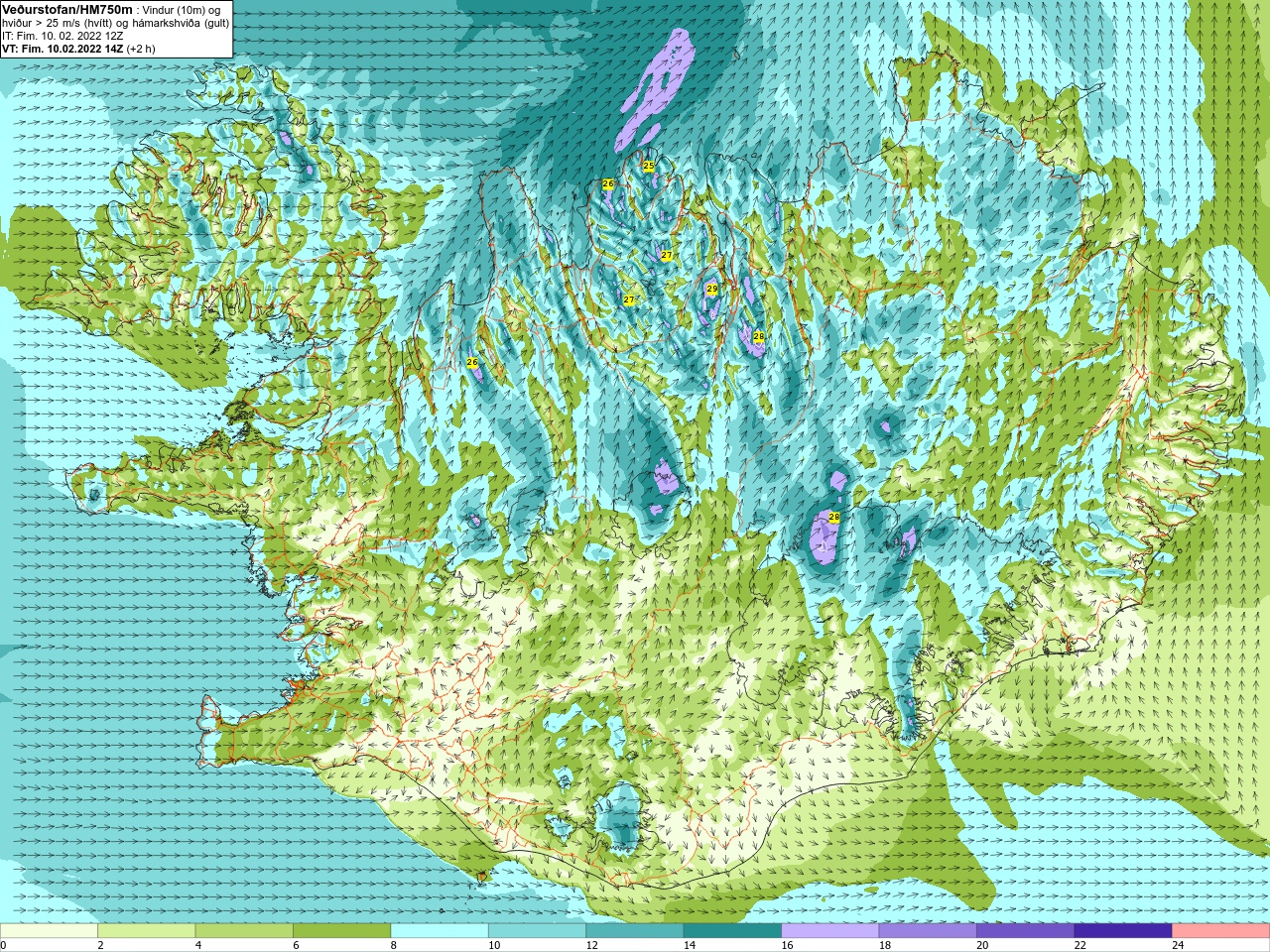Click the 20–22 m/s violet legend swatch

[x=1026, y=931]
